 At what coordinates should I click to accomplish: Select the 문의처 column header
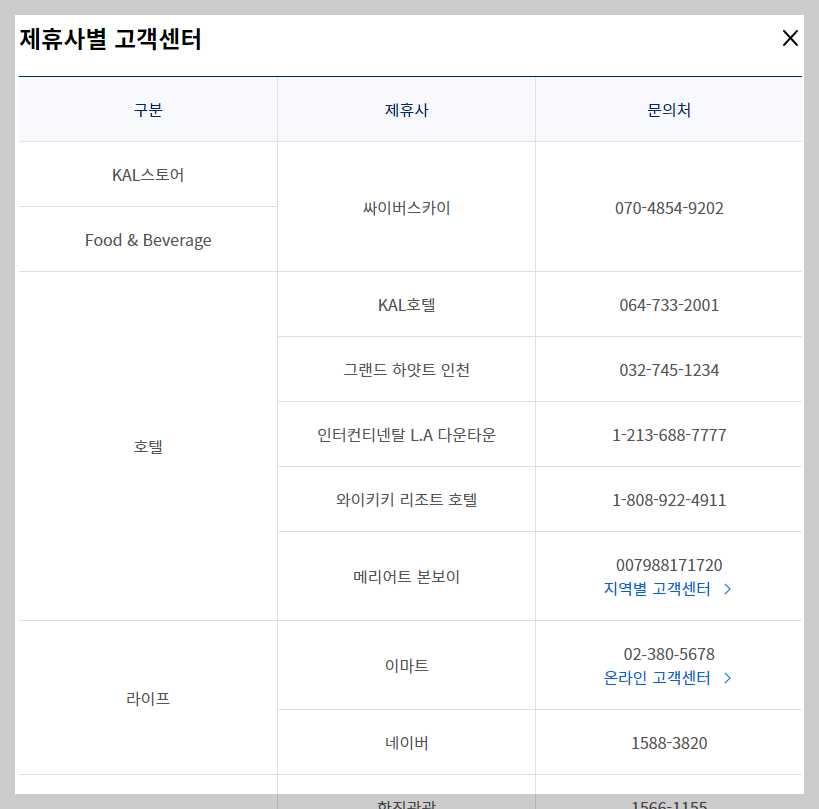pos(669,110)
